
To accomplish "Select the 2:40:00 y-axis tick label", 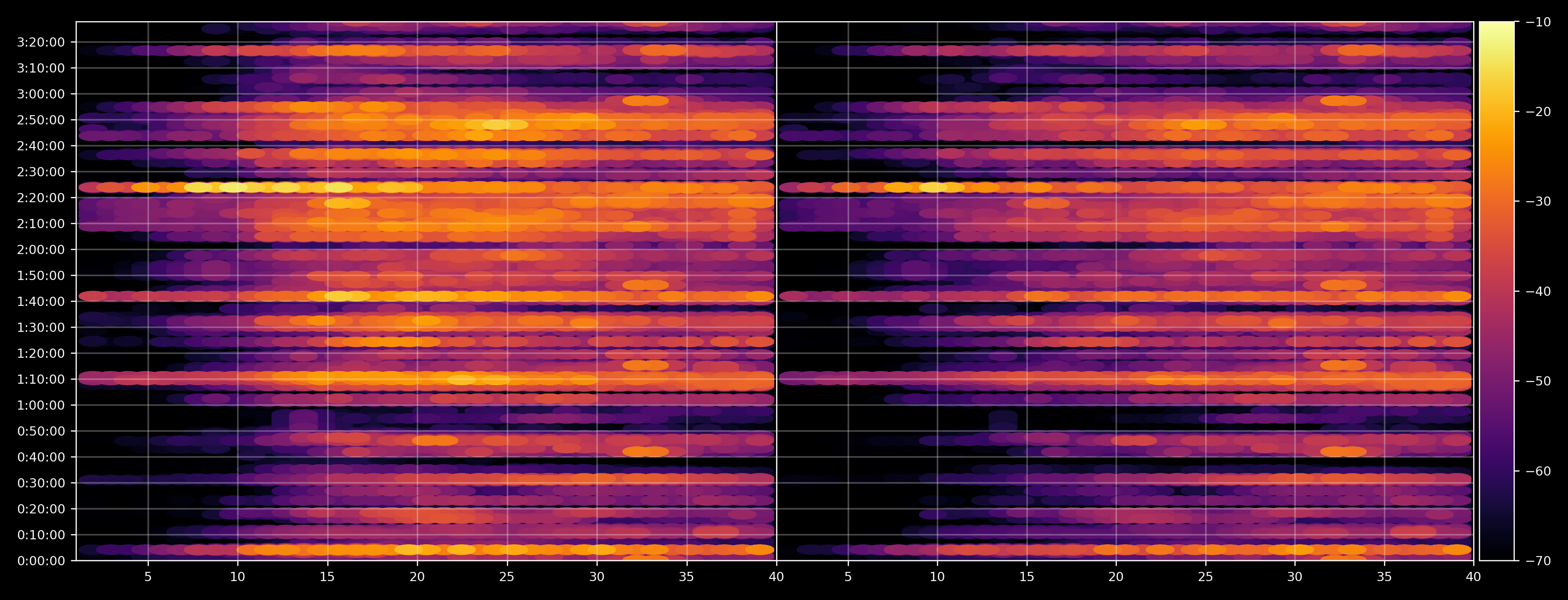I will point(41,146).
